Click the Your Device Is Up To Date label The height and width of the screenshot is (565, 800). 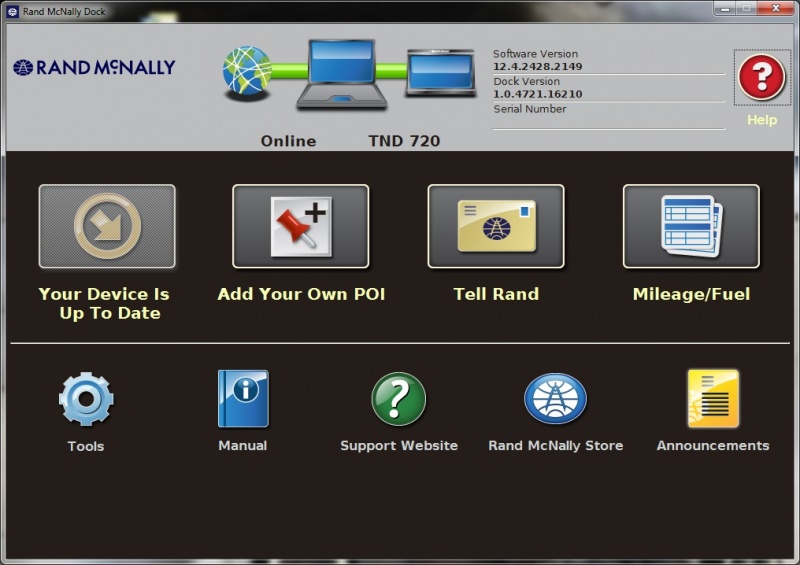105,304
